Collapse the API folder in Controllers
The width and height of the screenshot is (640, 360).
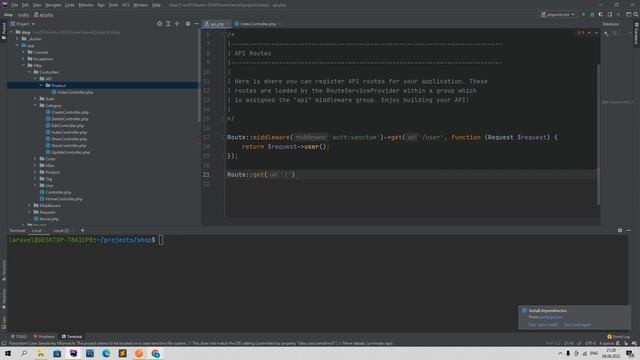point(36,79)
